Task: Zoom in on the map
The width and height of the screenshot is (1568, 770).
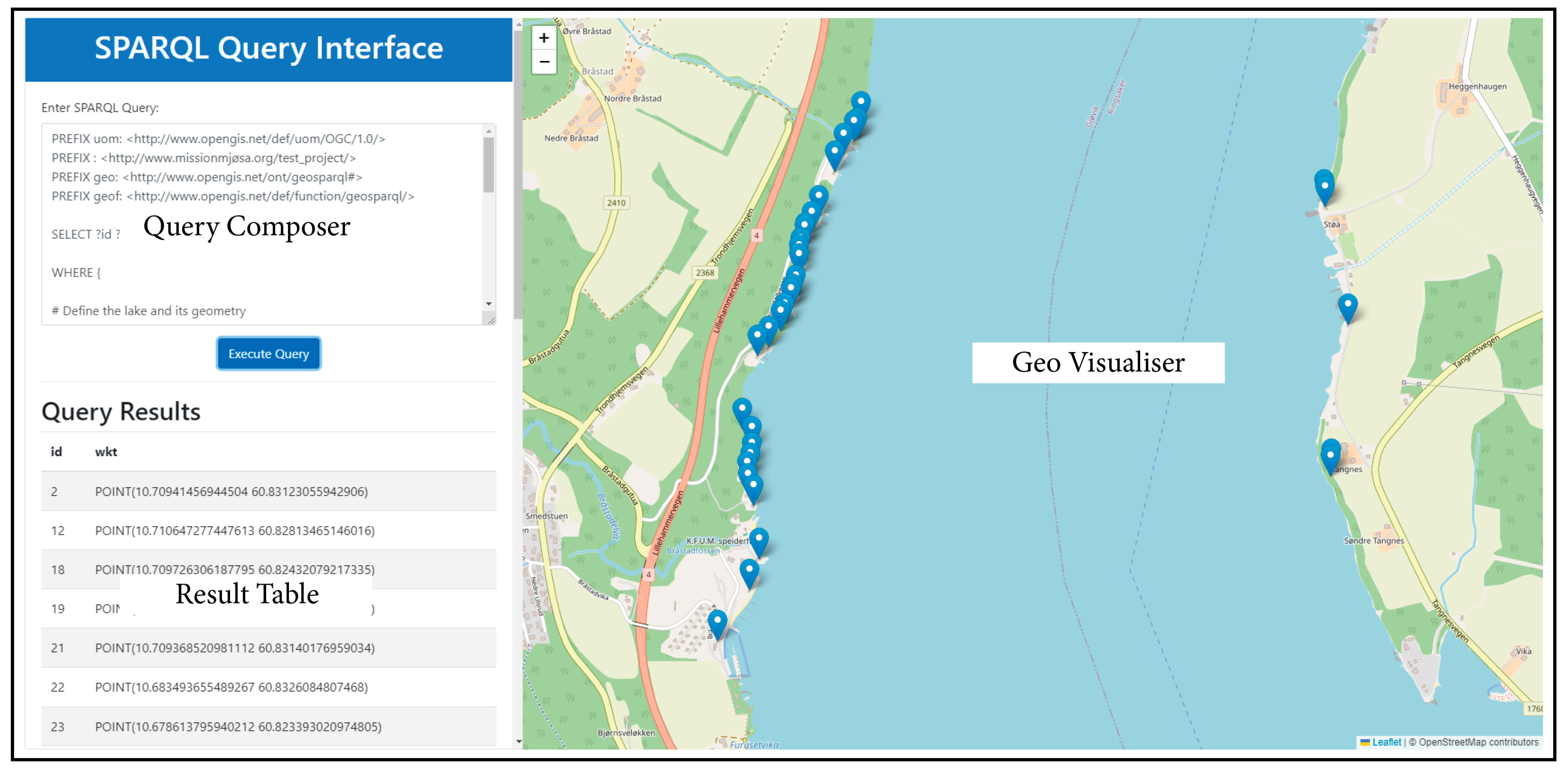Action: (x=543, y=38)
